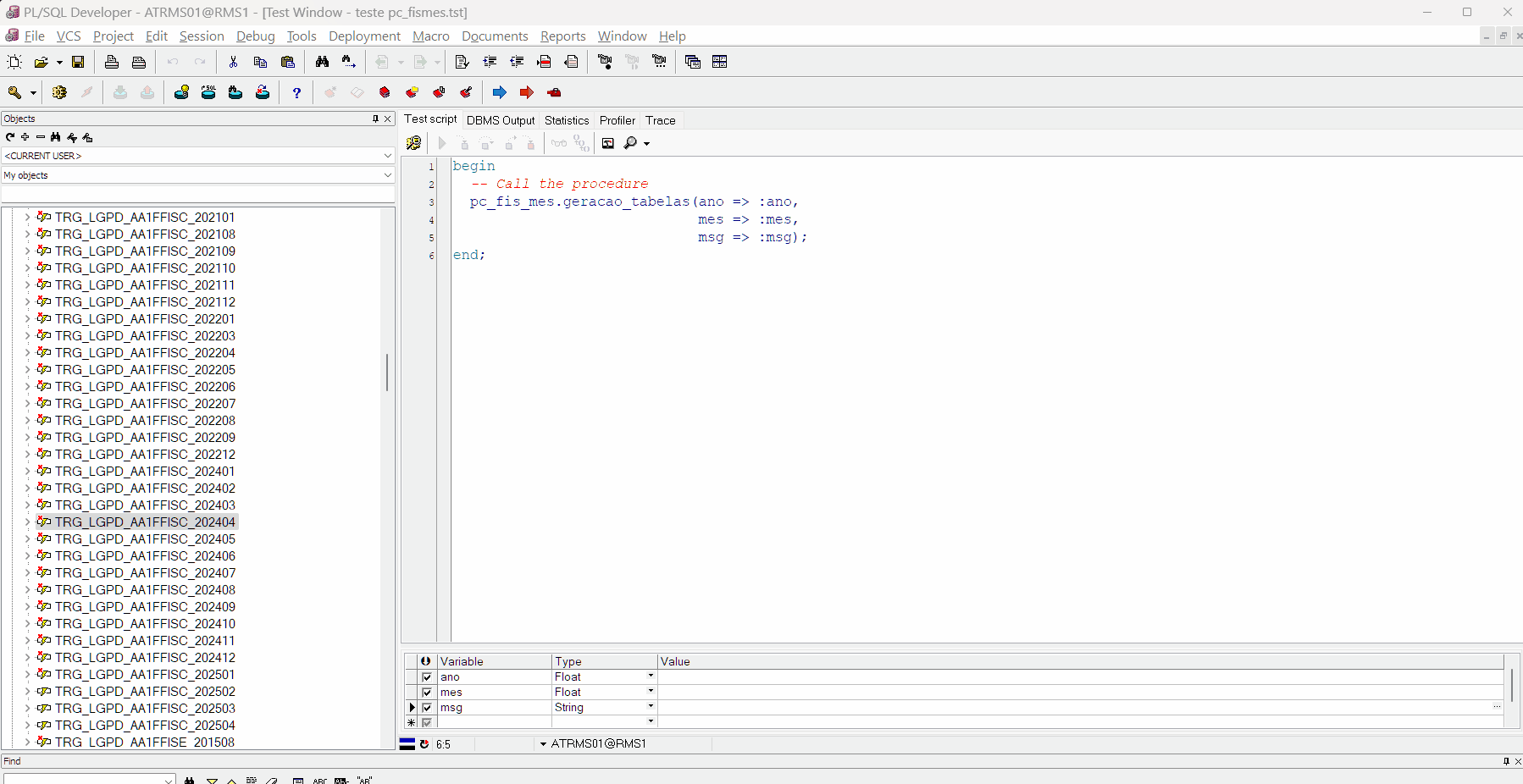
Task: Select TRG_LGPD_AA1FFISC_202209 in object list
Action: 145,438
